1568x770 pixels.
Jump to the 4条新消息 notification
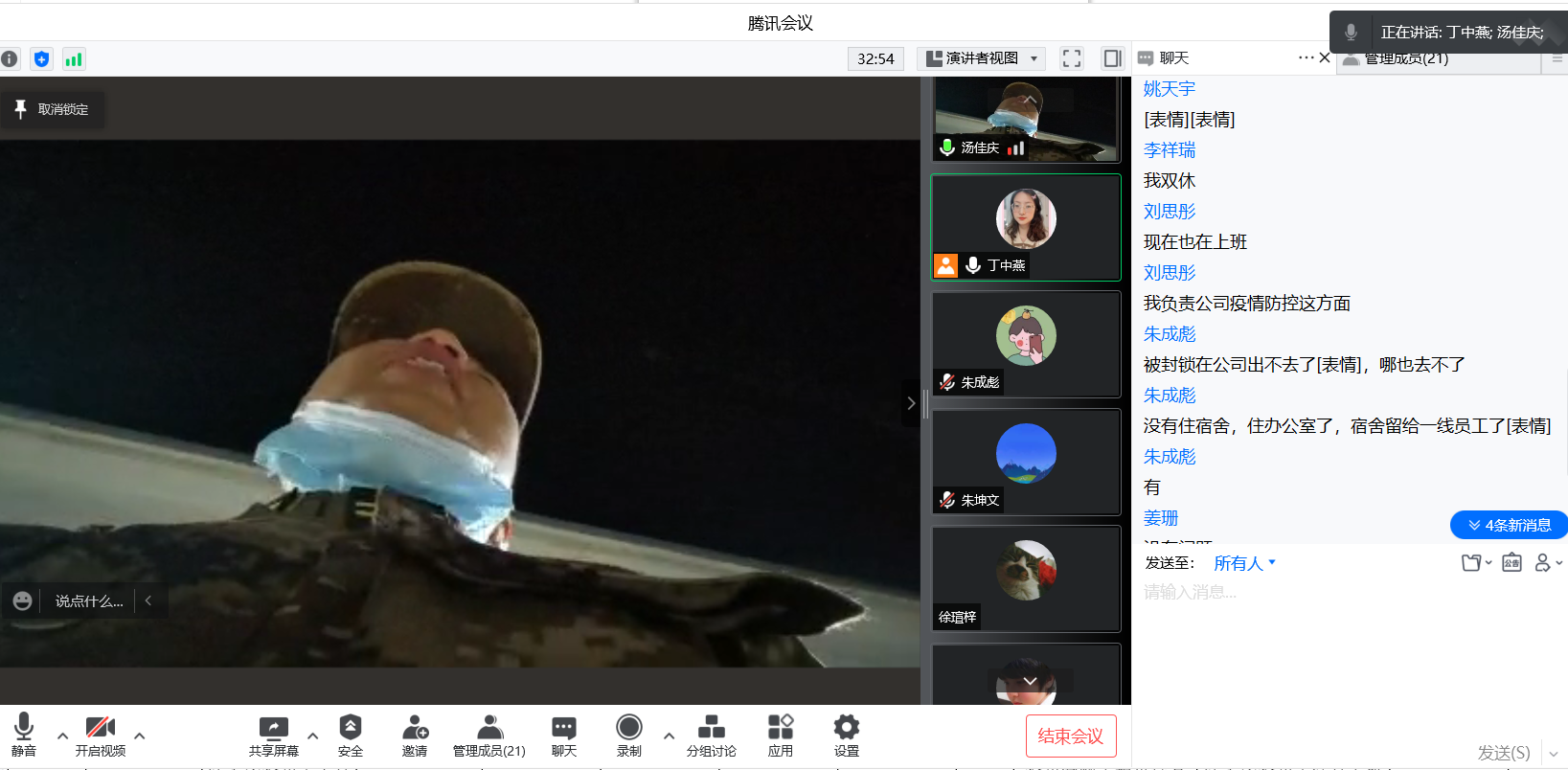pos(1509,525)
